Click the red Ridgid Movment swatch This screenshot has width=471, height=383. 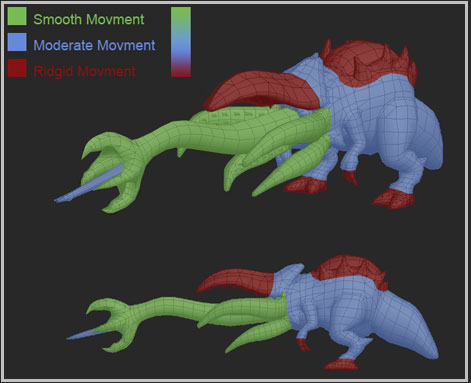(x=17, y=68)
